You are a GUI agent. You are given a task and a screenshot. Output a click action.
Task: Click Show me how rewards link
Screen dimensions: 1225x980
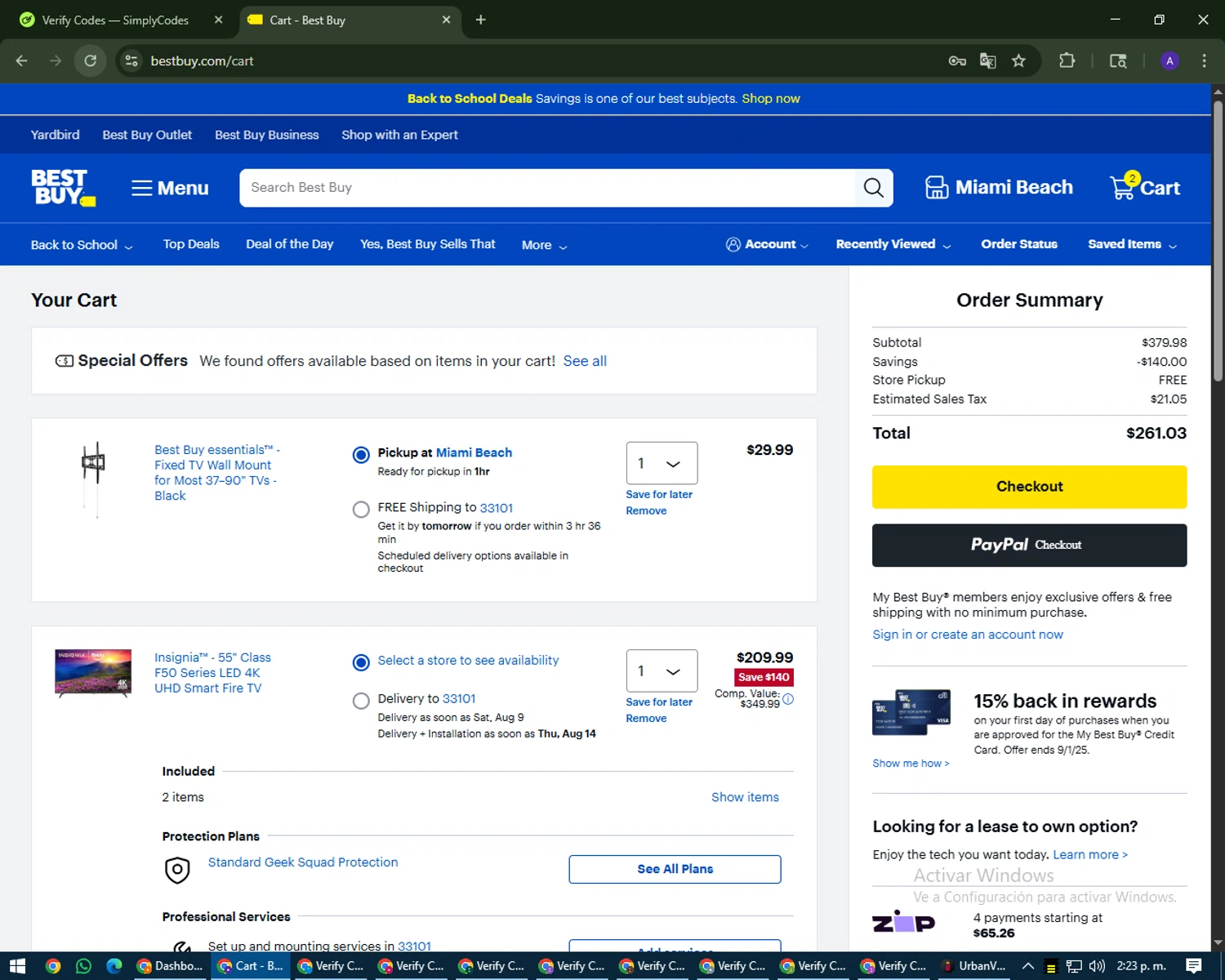point(911,764)
